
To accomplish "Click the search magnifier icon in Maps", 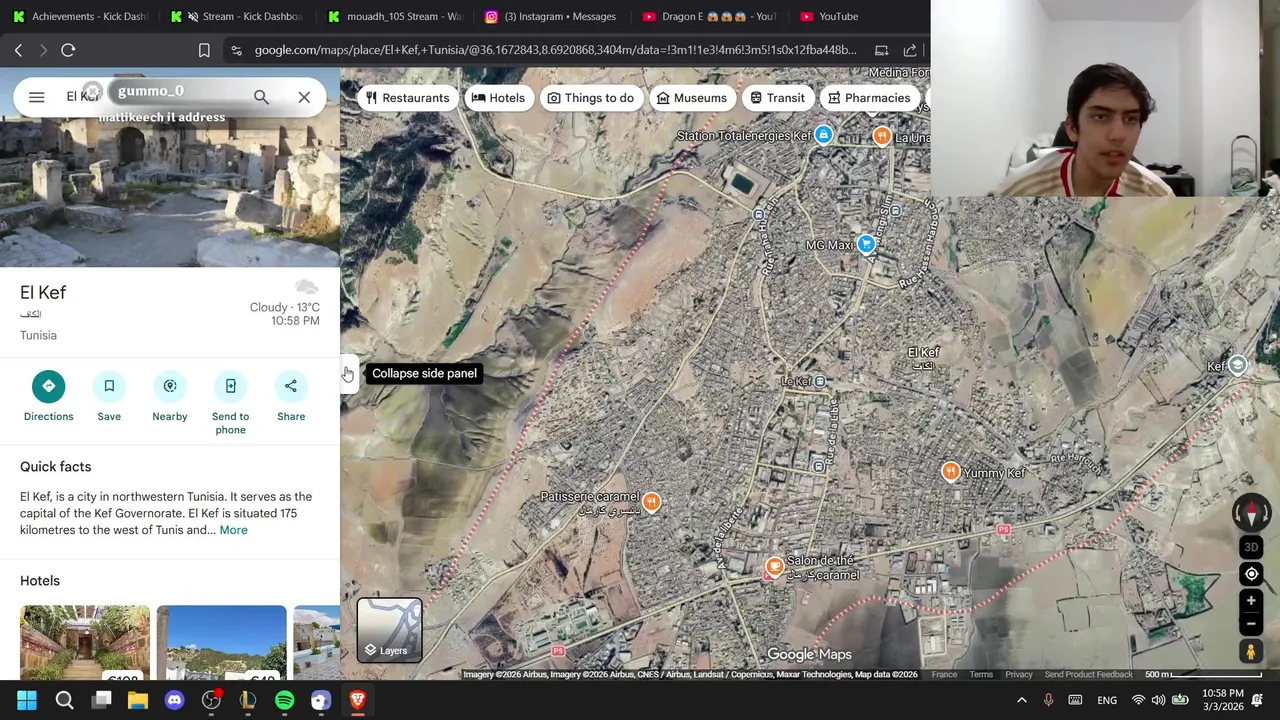I will click(x=261, y=97).
